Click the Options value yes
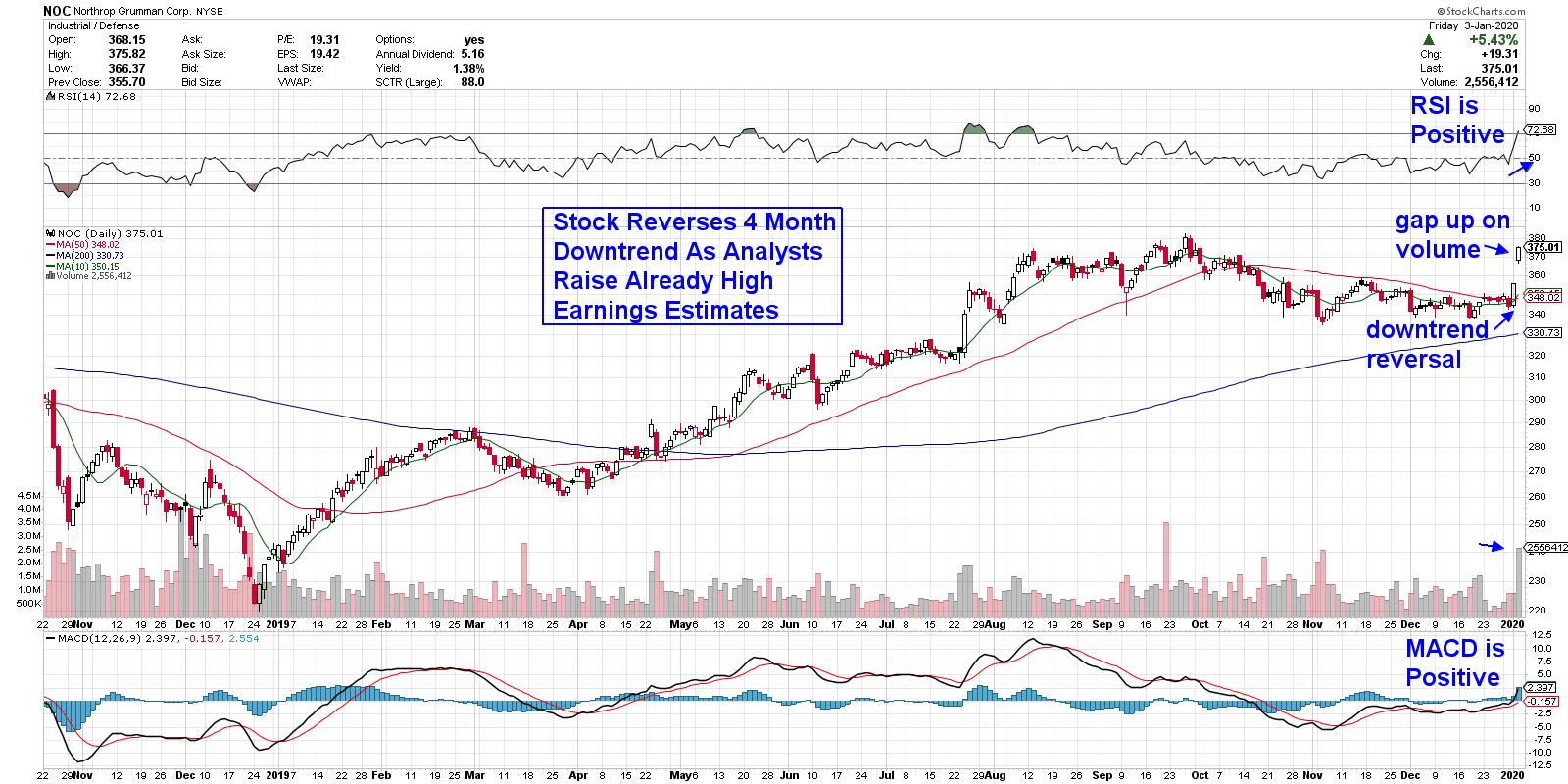Screen dimensions: 1568x784 click(x=473, y=40)
